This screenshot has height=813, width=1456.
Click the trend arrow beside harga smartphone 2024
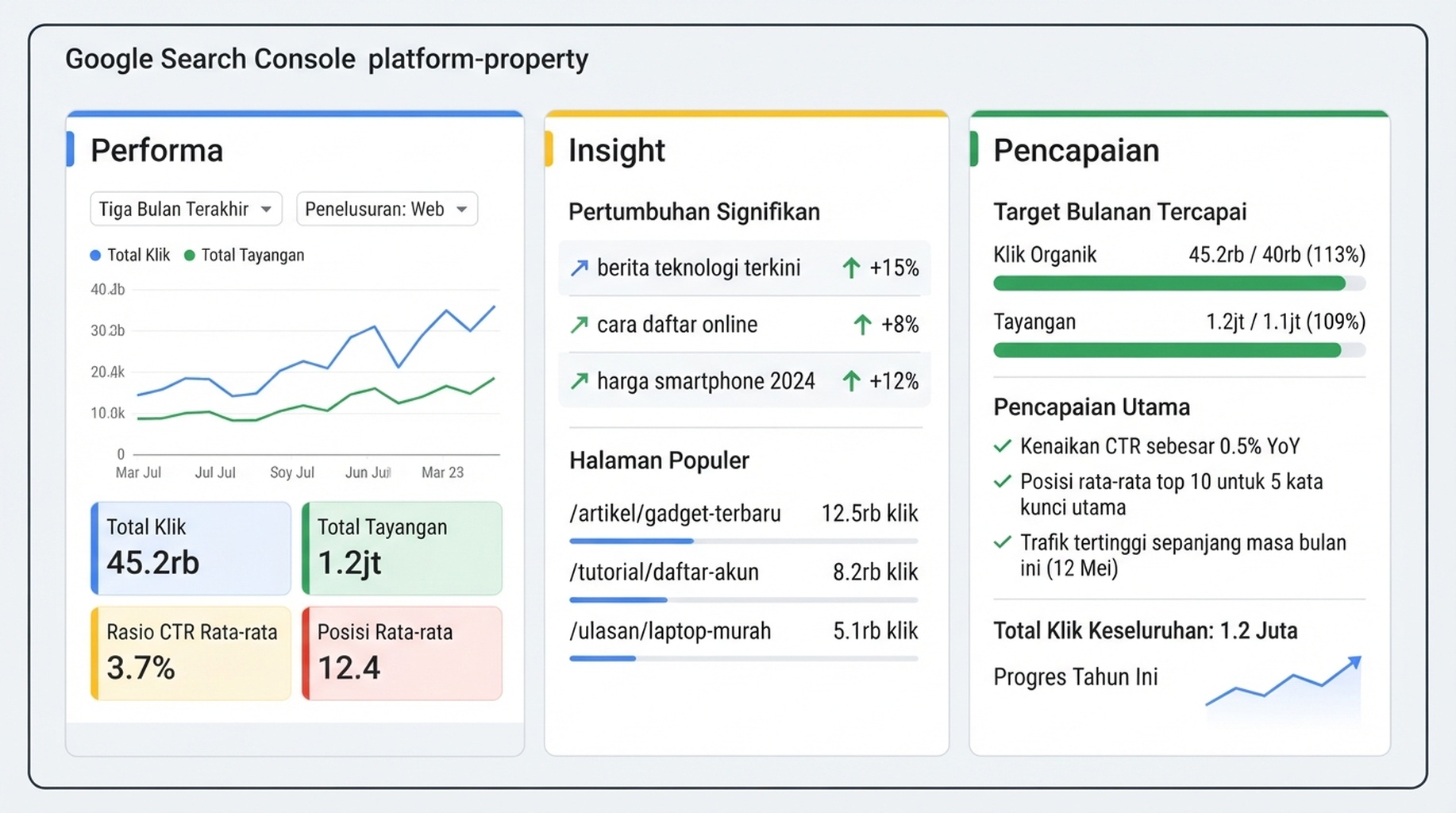pyautogui.click(x=580, y=381)
